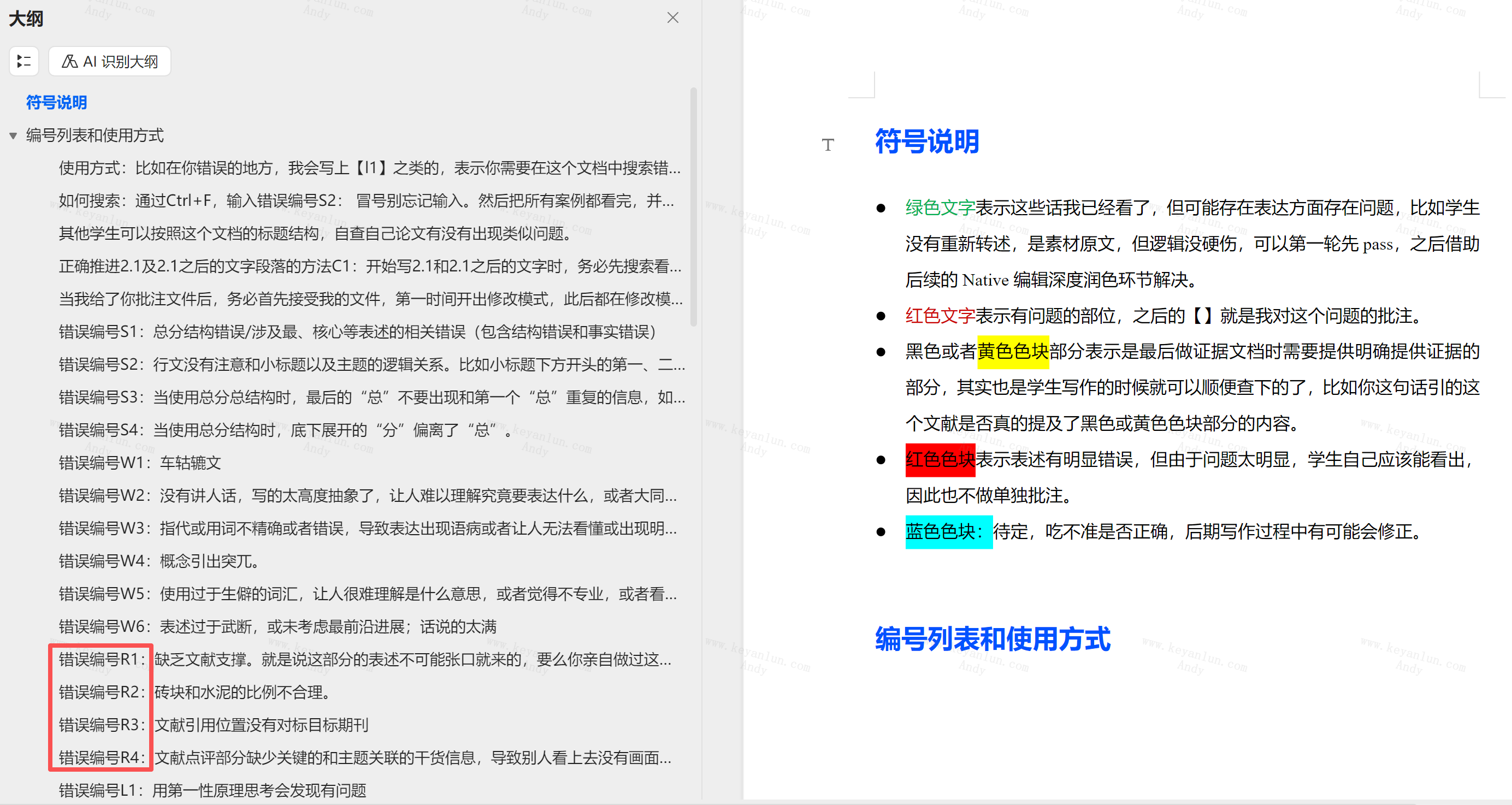1512x805 pixels.
Task: Click the word Native in the document
Action: coord(985,280)
